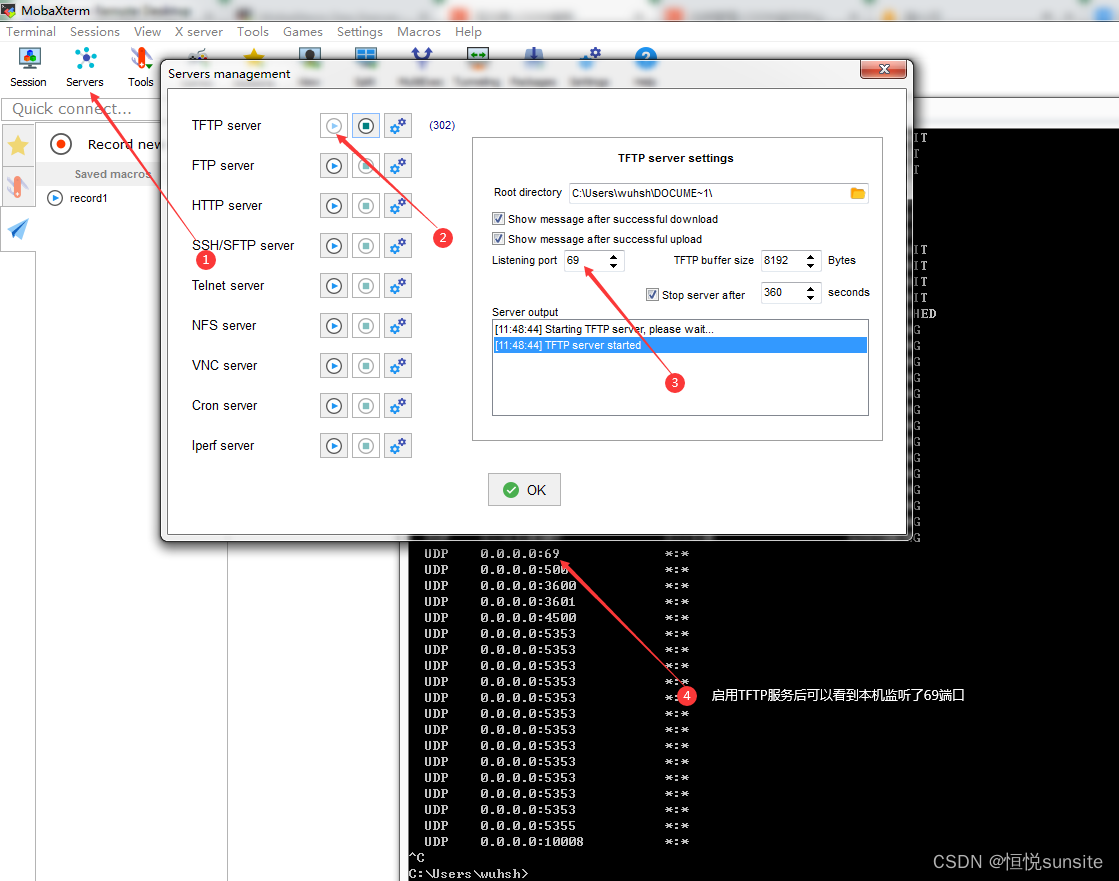Start the FTP server
Screen dimensions: 1119x881
pos(333,166)
